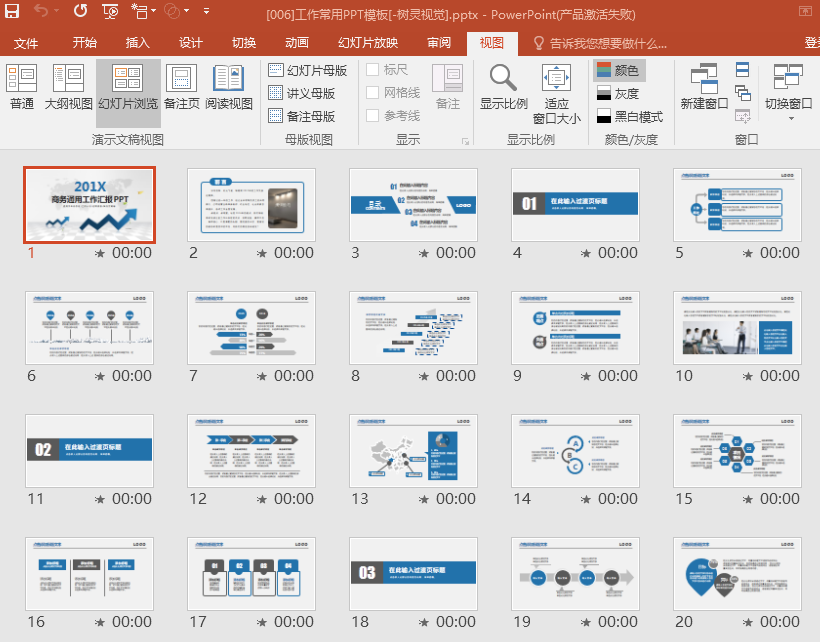
Task: Click the Notes (备注) pane icon
Action: click(448, 87)
